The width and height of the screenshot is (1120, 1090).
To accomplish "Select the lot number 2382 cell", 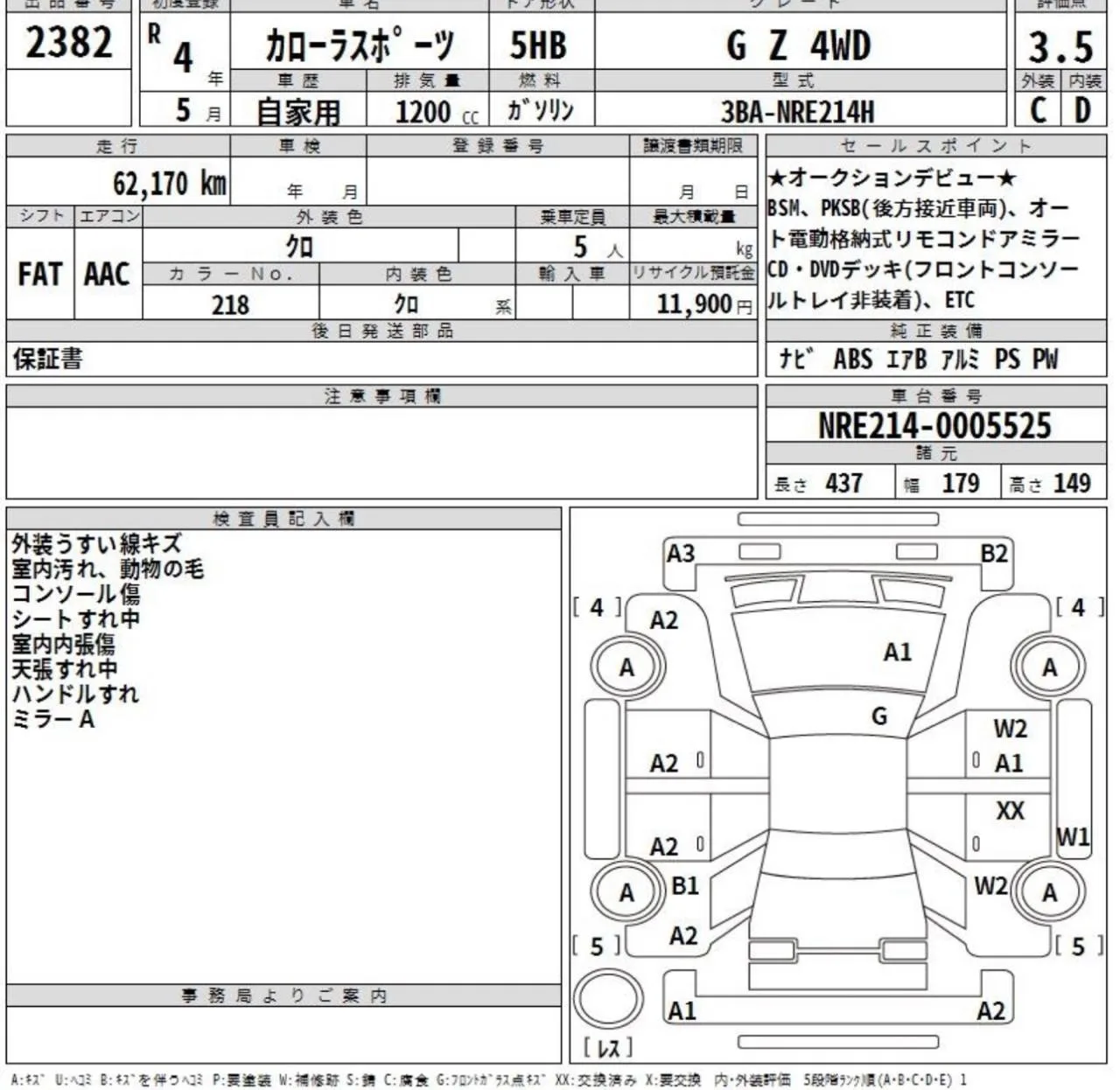I will (69, 41).
